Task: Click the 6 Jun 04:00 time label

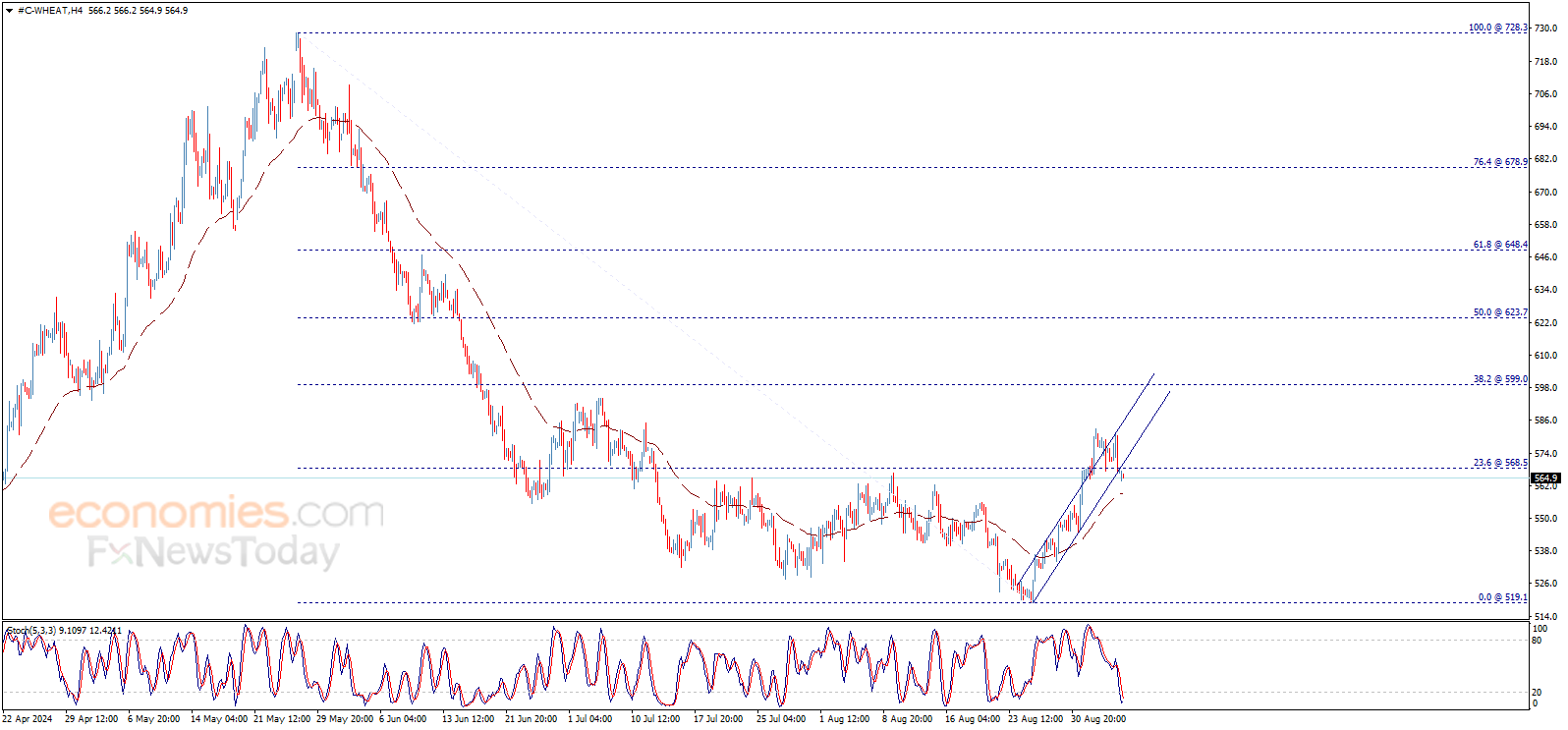Action: pos(403,719)
